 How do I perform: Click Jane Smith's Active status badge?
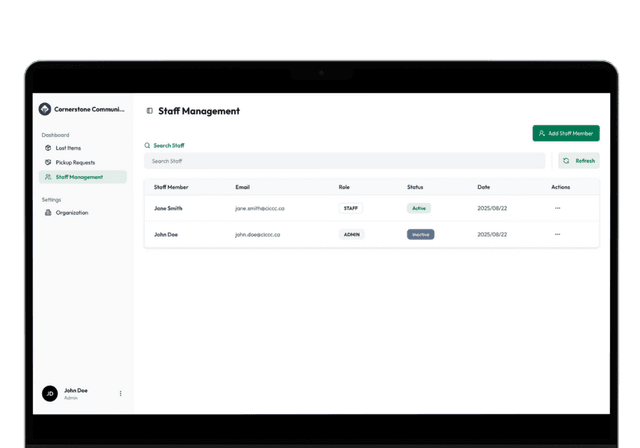(x=419, y=208)
